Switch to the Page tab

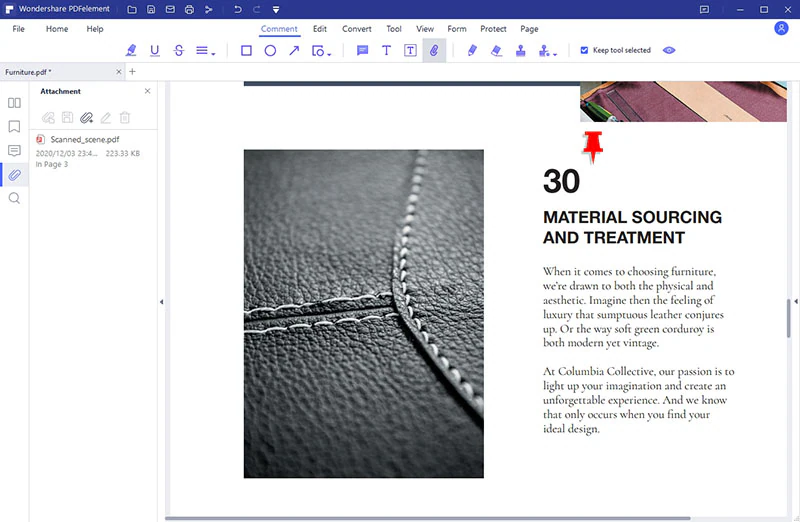(x=529, y=29)
